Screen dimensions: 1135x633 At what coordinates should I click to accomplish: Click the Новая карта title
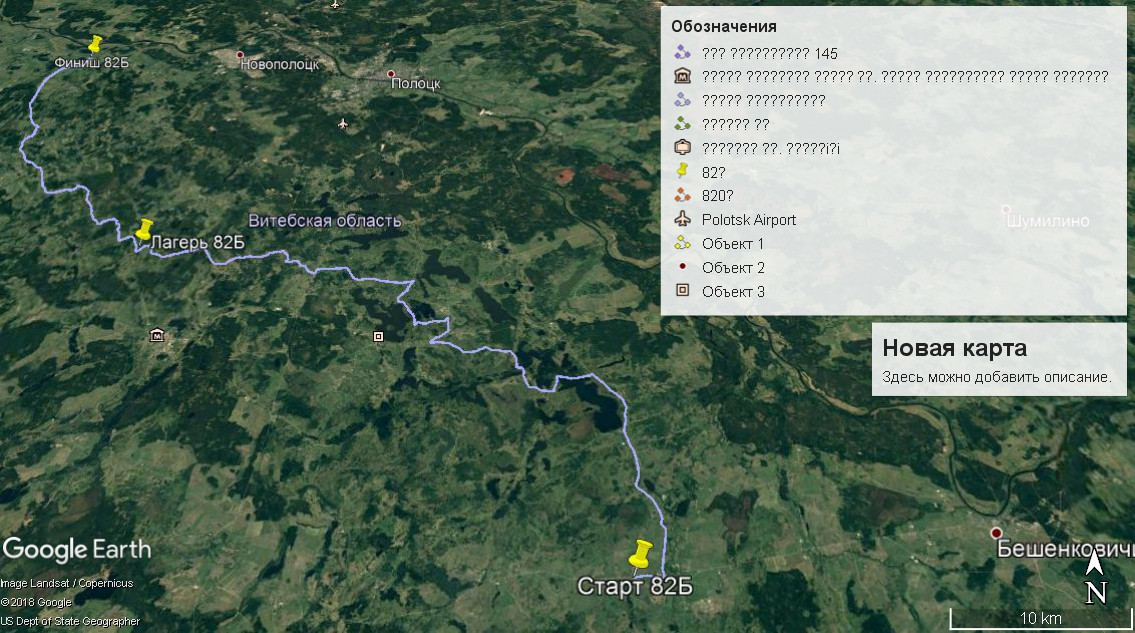click(x=954, y=348)
